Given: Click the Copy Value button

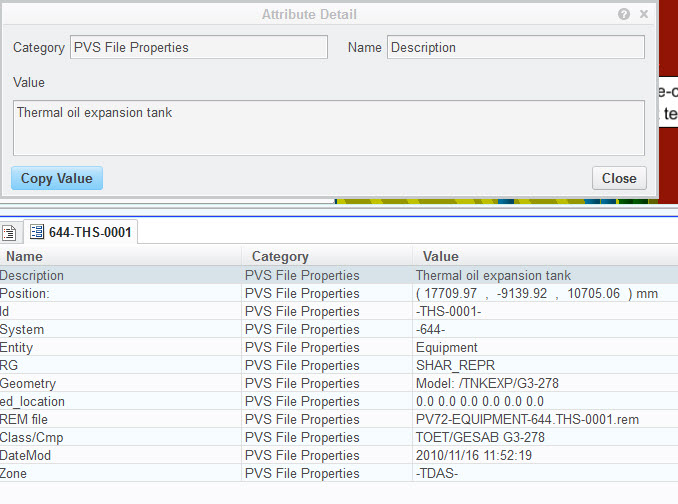Looking at the screenshot, I should [x=57, y=178].
